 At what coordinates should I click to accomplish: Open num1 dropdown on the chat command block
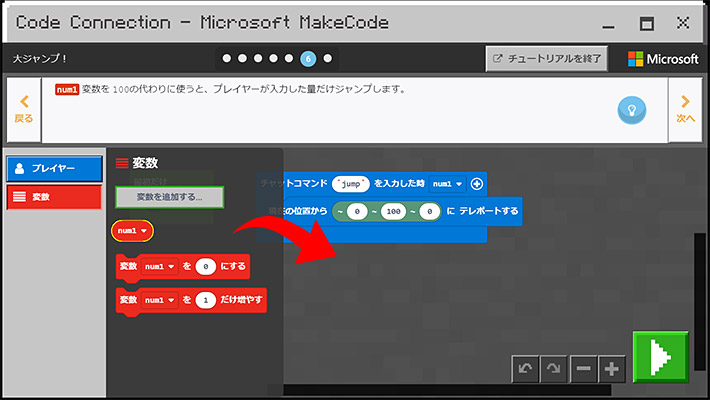pos(447,184)
